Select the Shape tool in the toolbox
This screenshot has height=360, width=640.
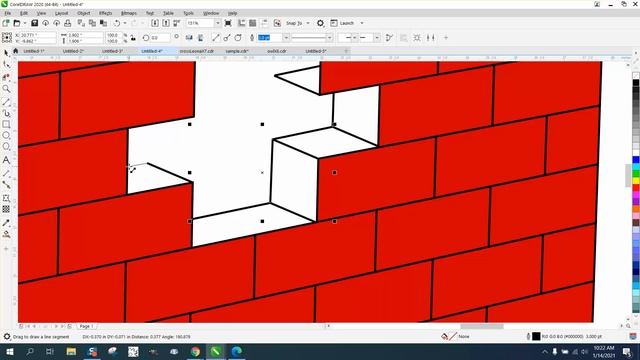point(6,64)
